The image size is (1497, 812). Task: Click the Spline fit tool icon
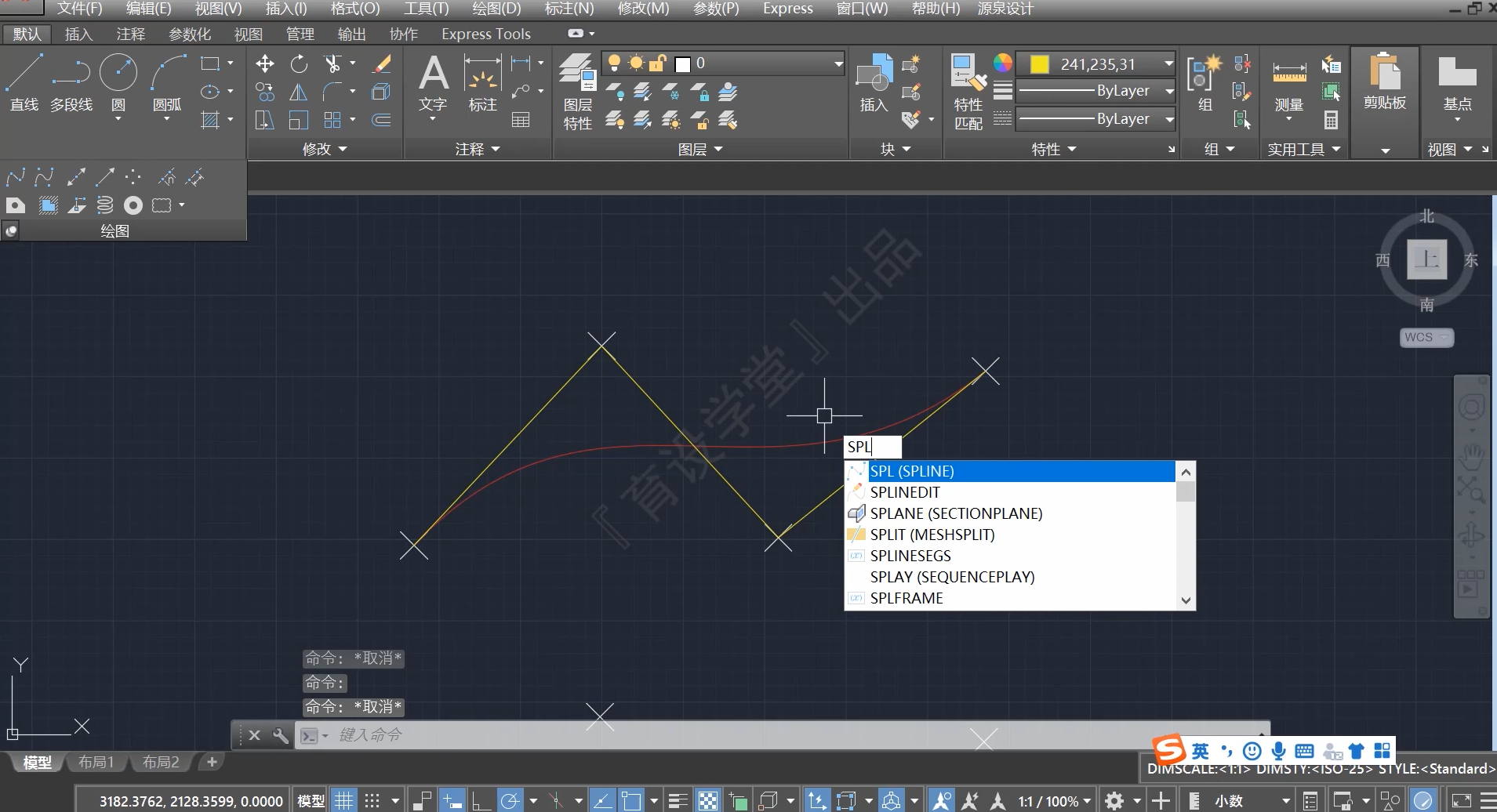point(15,177)
